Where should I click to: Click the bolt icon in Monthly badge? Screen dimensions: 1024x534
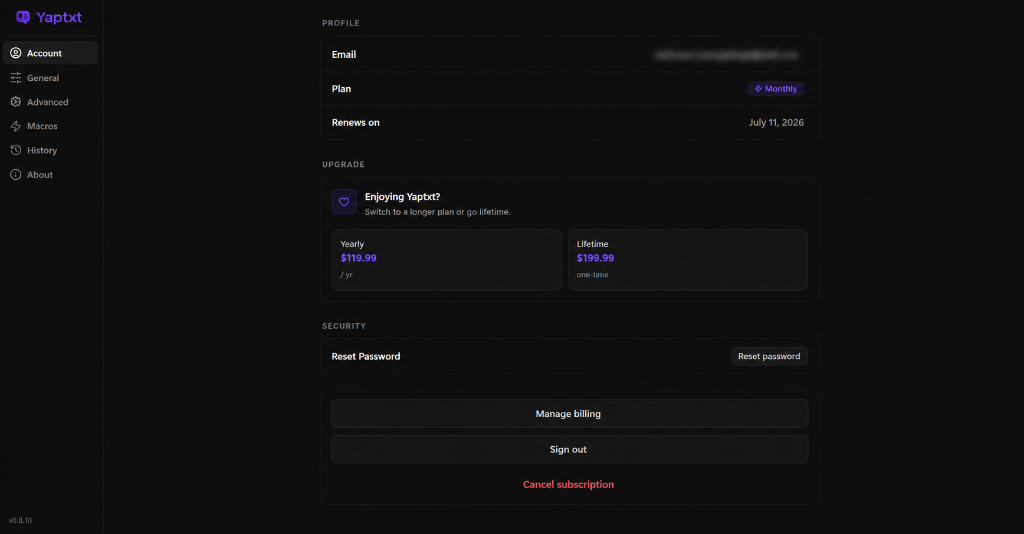click(758, 89)
